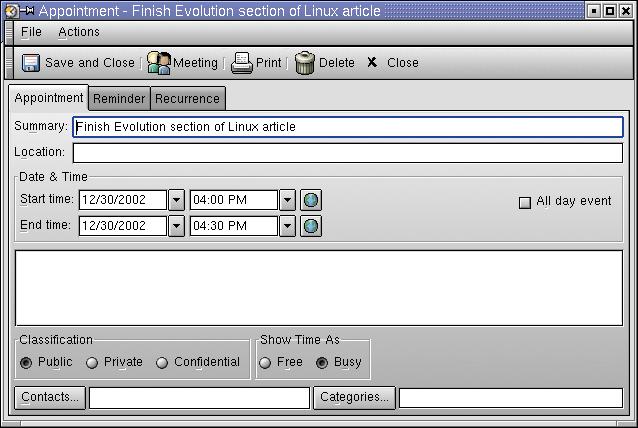Expand the start time 04:00 PM dropdown
The image size is (638, 428).
coord(287,200)
